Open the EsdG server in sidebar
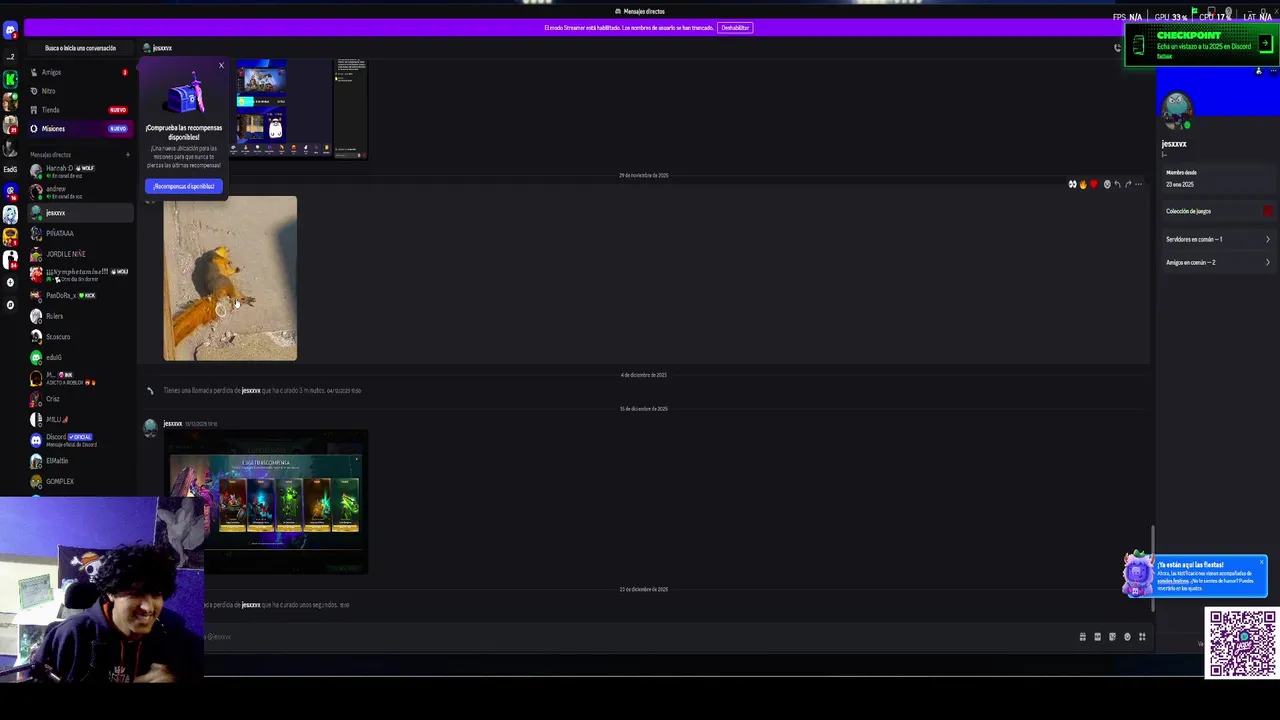1280x720 pixels. pos(10,169)
